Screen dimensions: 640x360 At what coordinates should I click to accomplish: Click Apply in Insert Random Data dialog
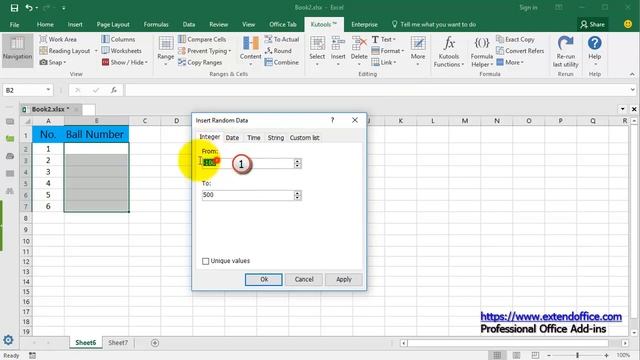coord(344,280)
